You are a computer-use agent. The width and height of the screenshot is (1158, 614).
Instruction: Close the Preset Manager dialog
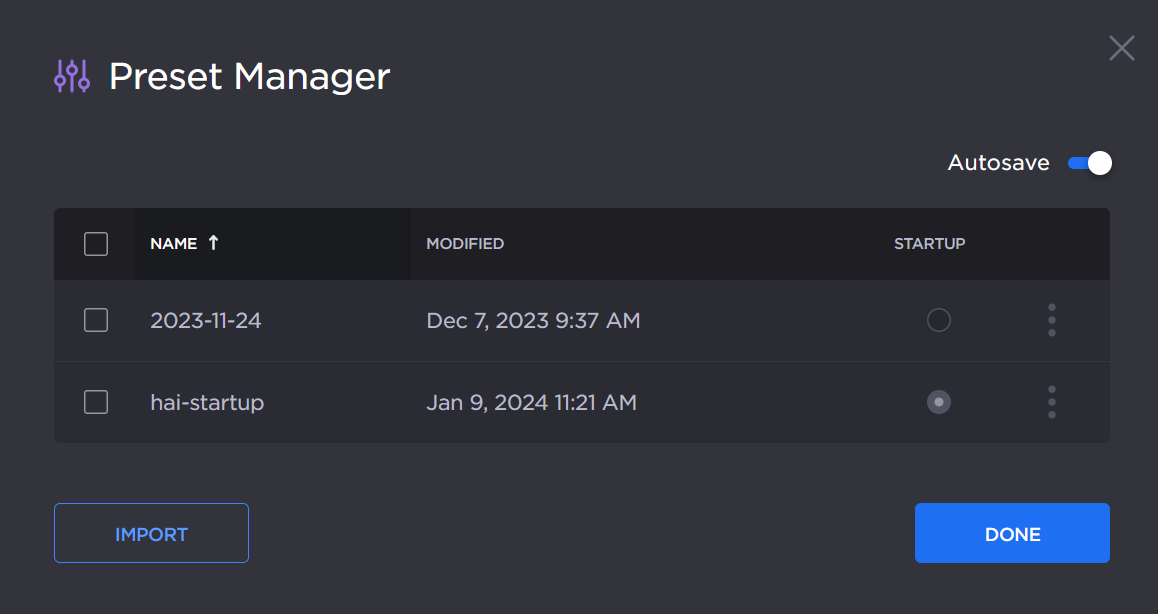(1121, 48)
